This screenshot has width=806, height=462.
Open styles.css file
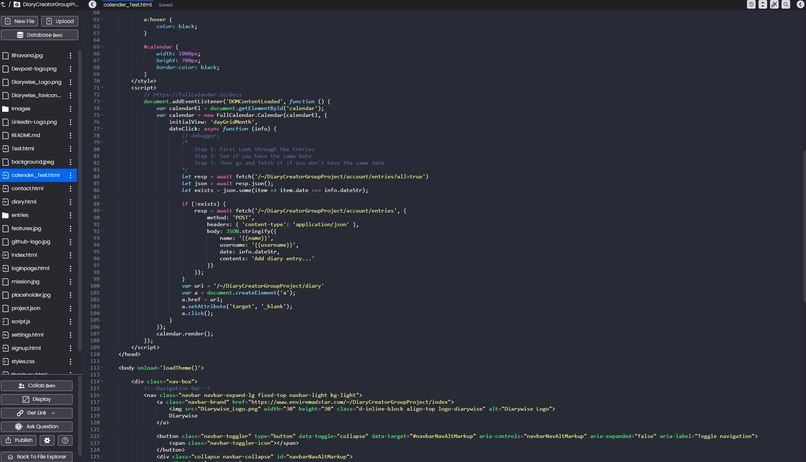click(x=23, y=362)
